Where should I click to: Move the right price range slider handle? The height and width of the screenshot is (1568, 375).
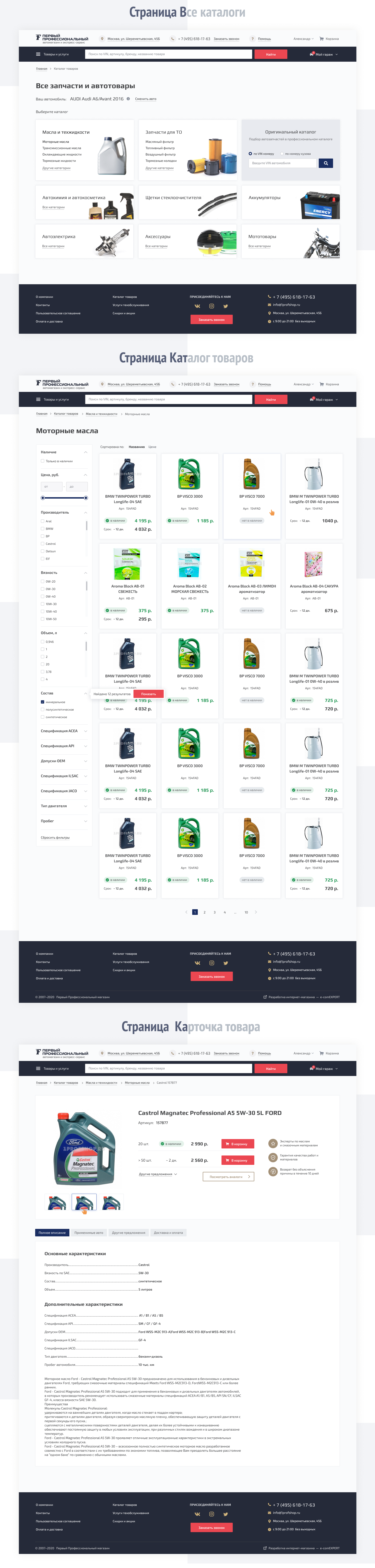tap(86, 498)
